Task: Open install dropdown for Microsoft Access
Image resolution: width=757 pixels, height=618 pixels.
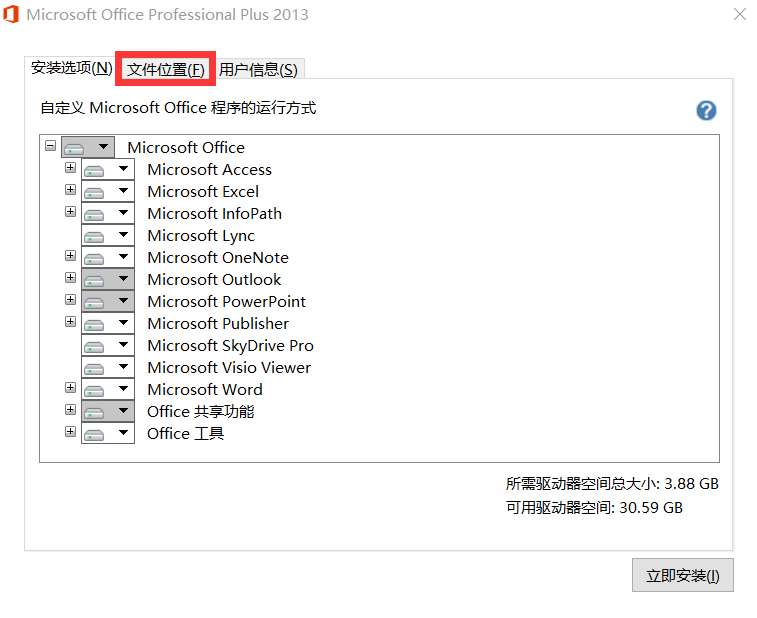Action: [108, 169]
